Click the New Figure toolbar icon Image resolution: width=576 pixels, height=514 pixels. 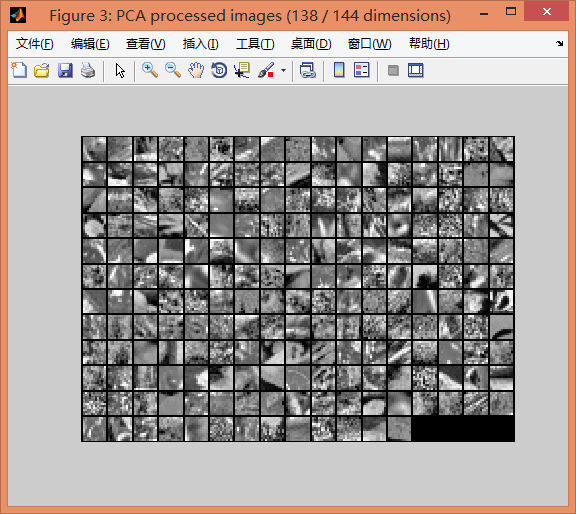tap(19, 70)
